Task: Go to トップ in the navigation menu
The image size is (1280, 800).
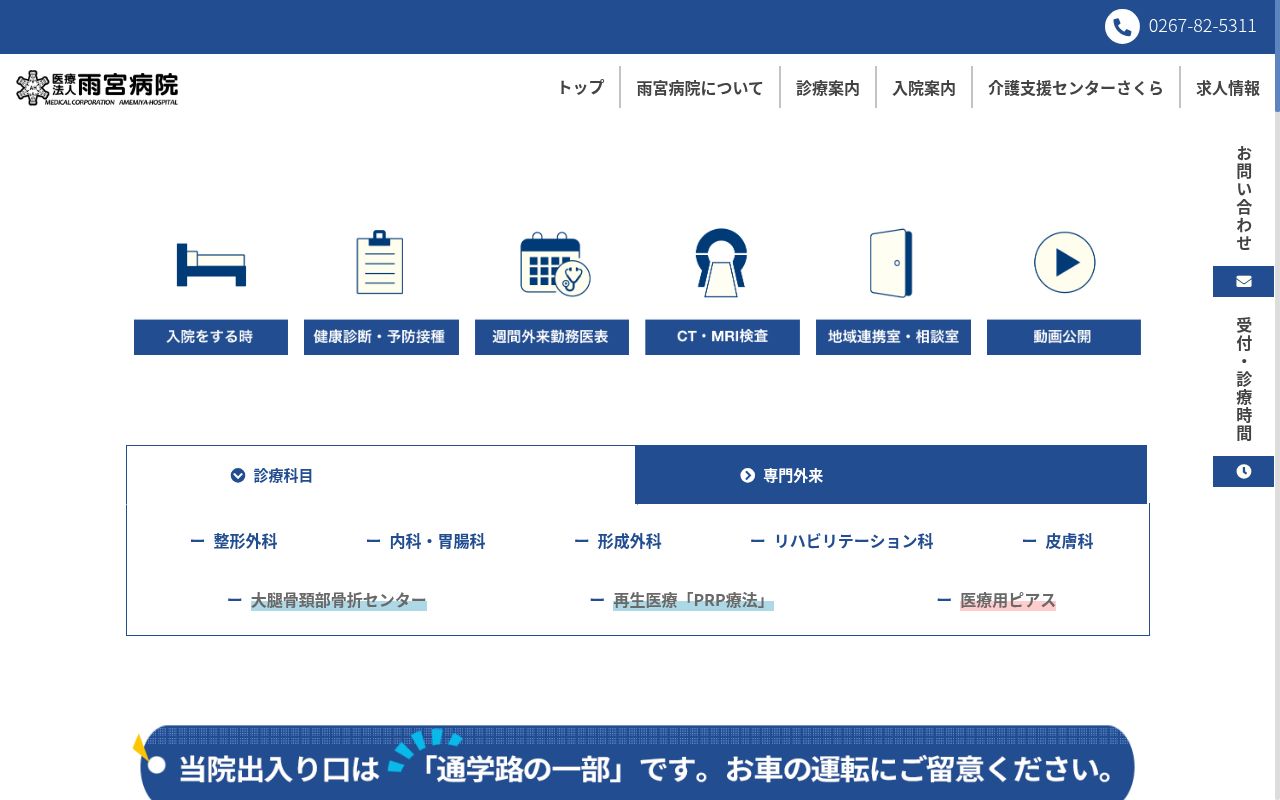Action: [580, 87]
